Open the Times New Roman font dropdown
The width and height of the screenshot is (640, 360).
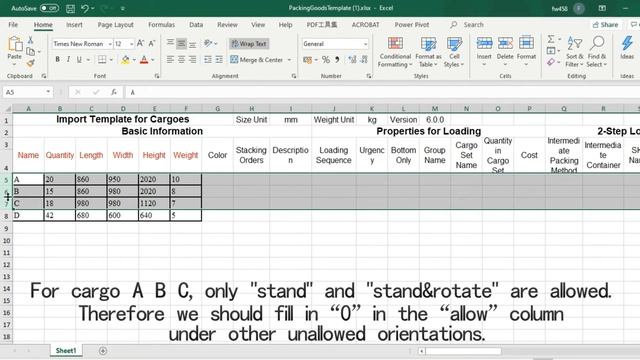pos(110,44)
